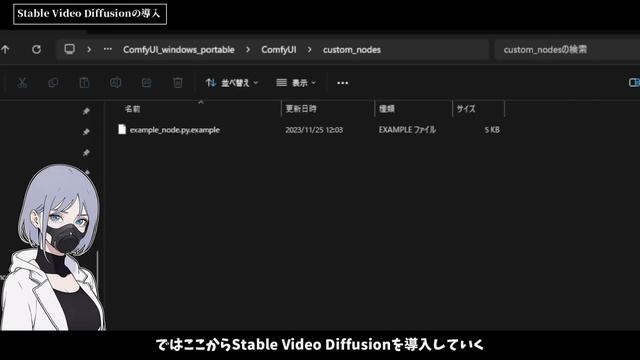Navigate to ComfyUI_windows_portable in breadcrumb
The height and width of the screenshot is (360, 640).
tap(179, 50)
